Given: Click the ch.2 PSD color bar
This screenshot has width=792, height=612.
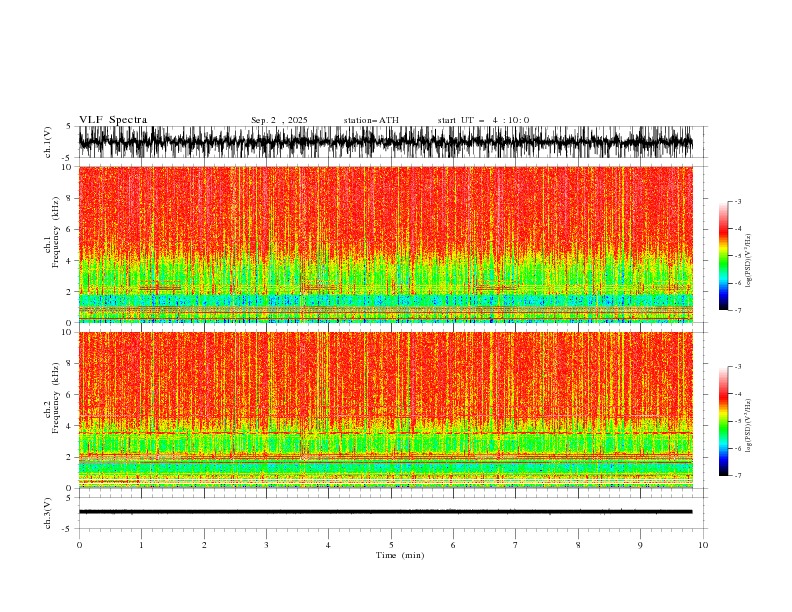Looking at the screenshot, I should (x=723, y=421).
